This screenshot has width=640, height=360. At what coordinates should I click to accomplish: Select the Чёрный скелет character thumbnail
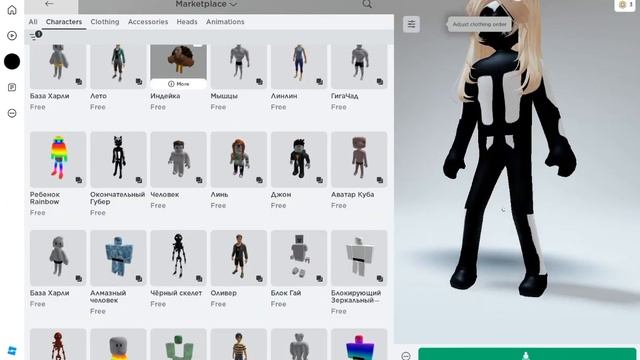[179, 258]
